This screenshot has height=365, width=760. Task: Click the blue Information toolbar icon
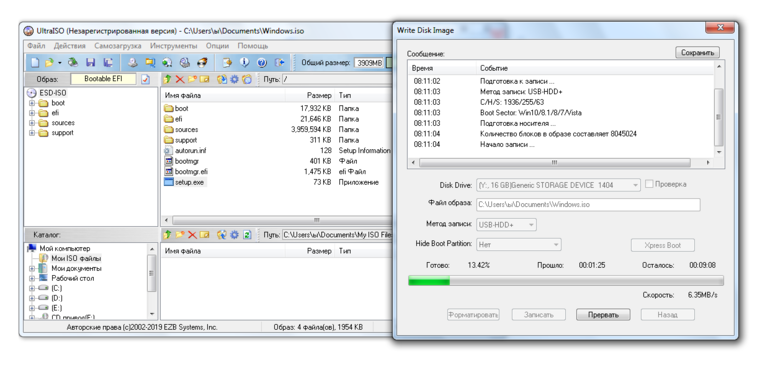point(244,63)
